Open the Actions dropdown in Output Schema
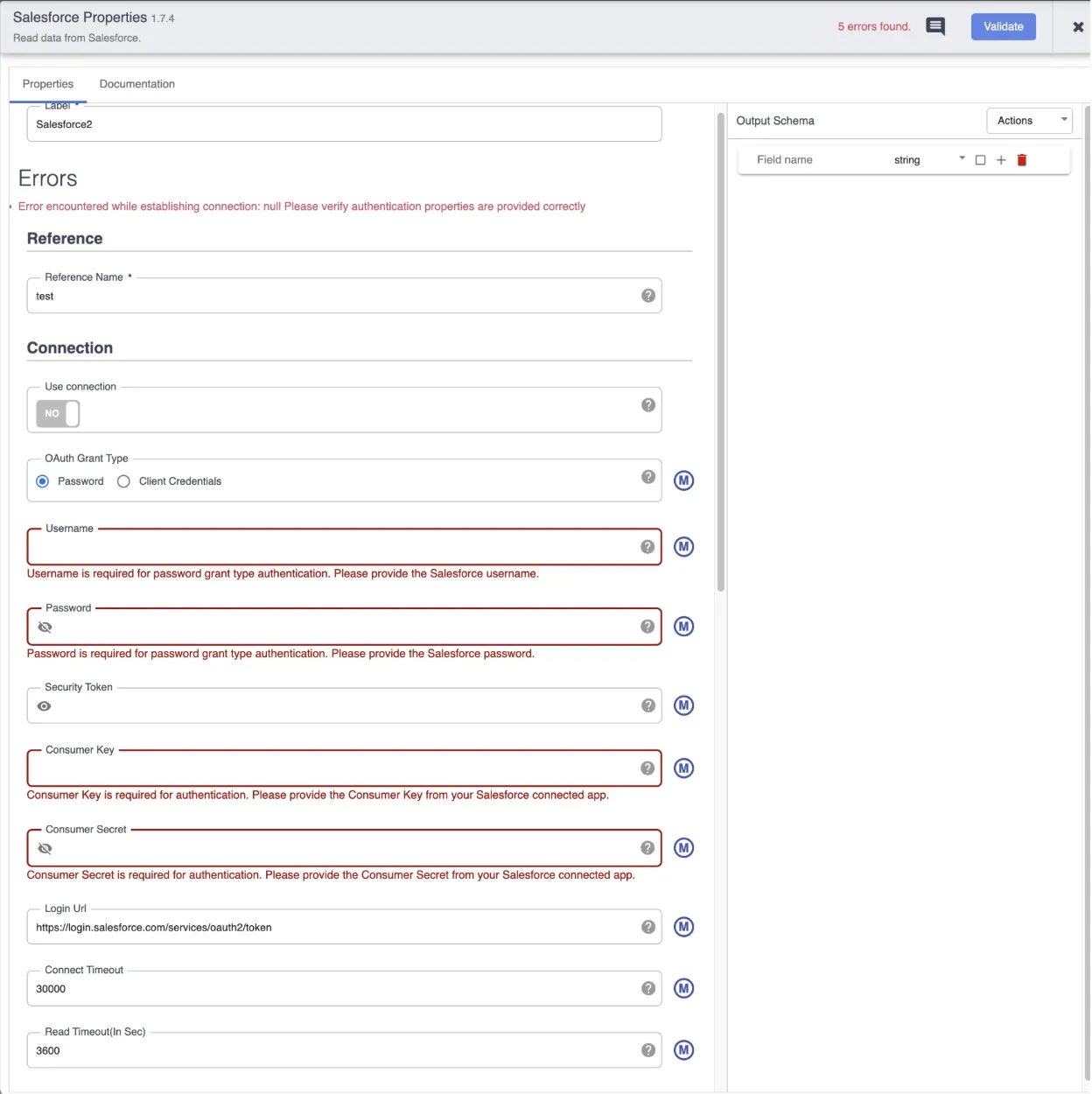The height and width of the screenshot is (1094, 1092). [1030, 121]
